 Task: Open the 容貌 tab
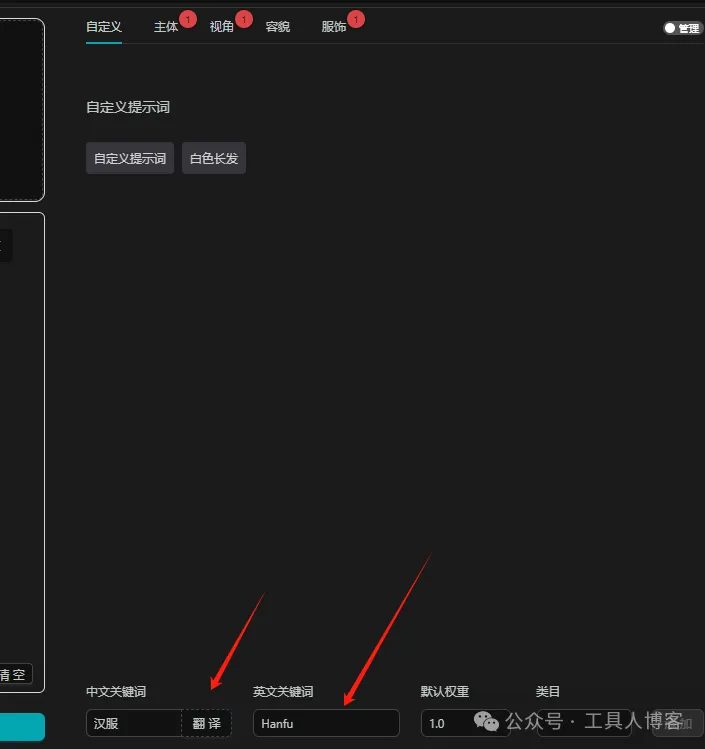(278, 27)
